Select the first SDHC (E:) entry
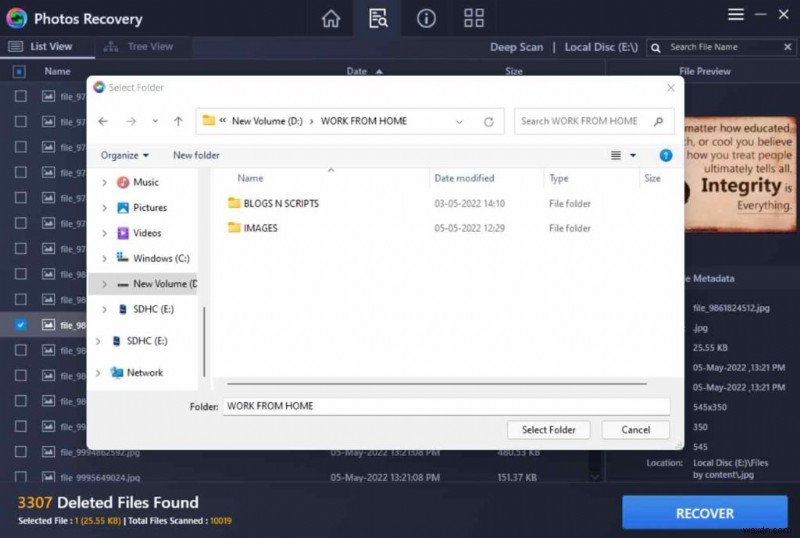 (153, 309)
